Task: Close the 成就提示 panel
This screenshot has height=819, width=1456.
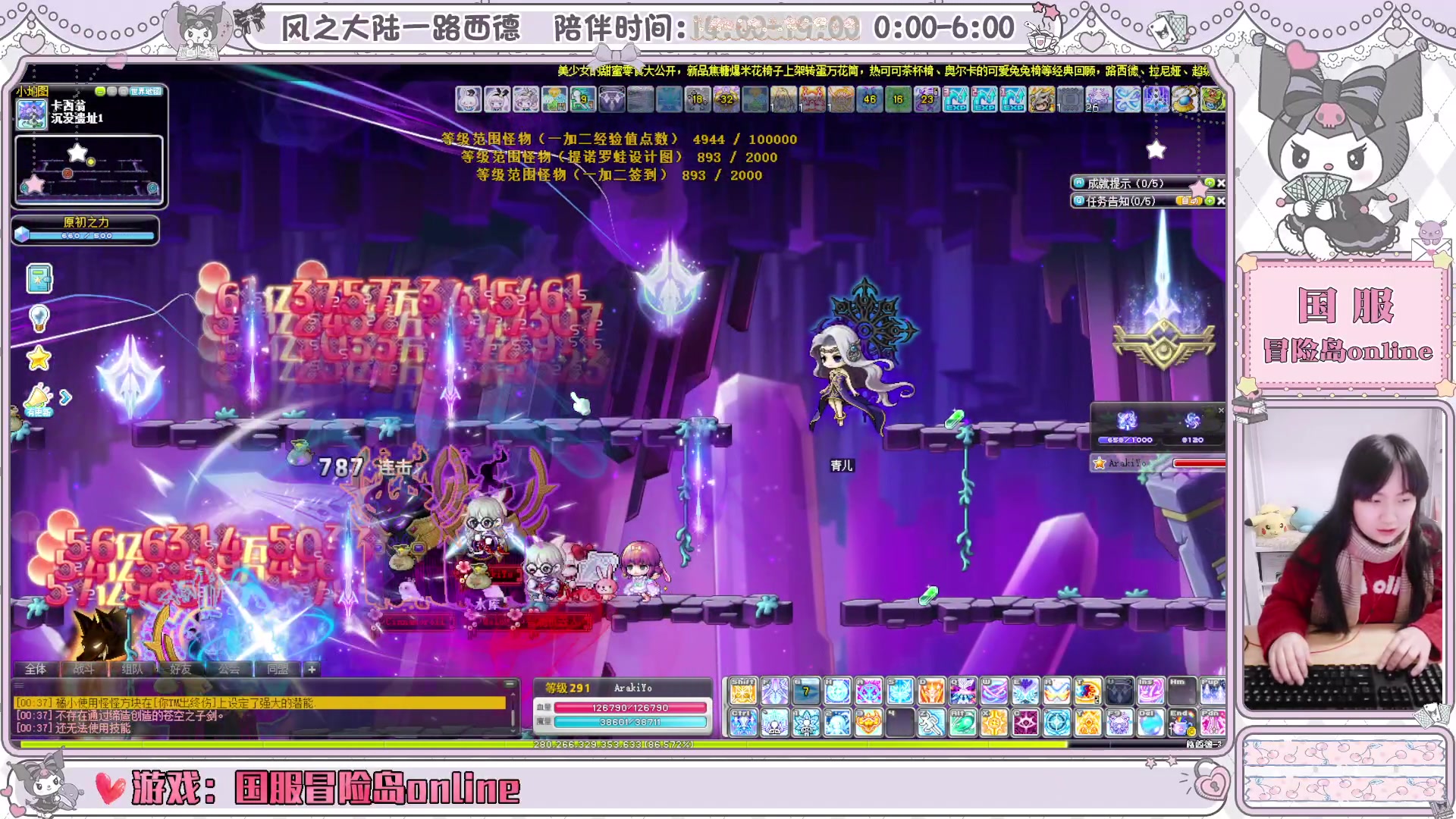Action: click(x=1221, y=183)
